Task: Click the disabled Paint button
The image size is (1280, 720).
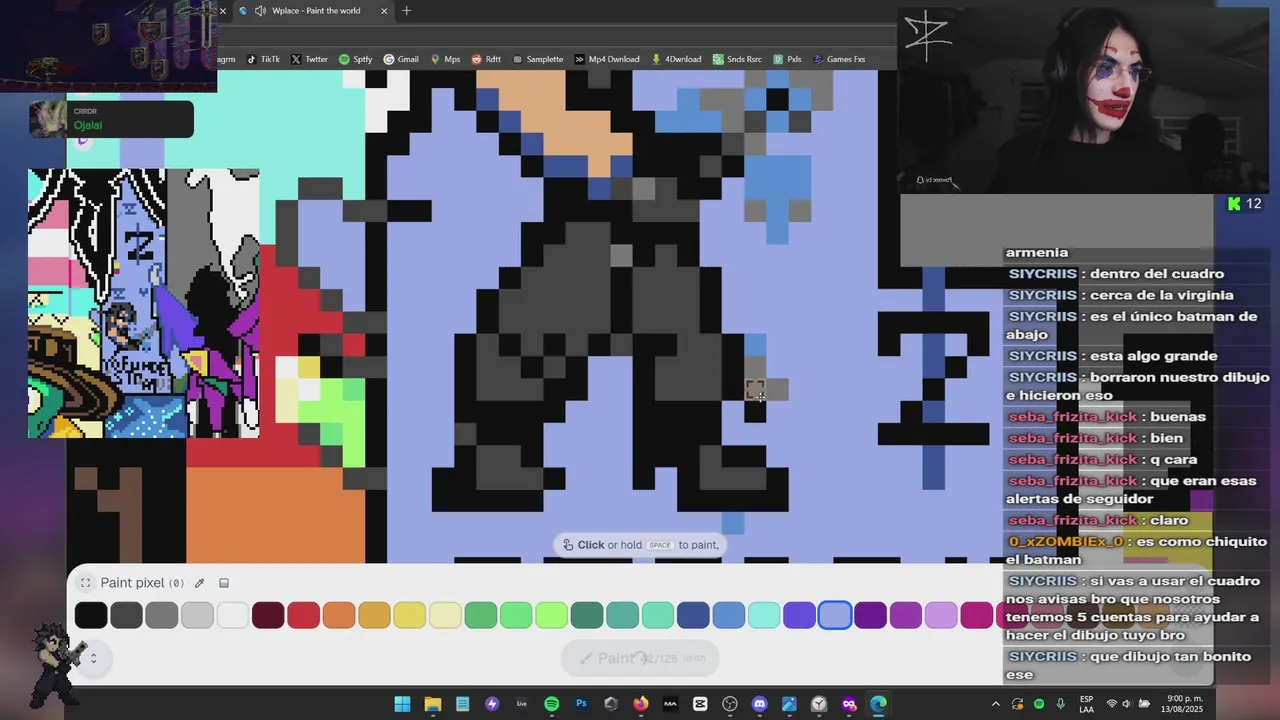Action: click(x=640, y=658)
